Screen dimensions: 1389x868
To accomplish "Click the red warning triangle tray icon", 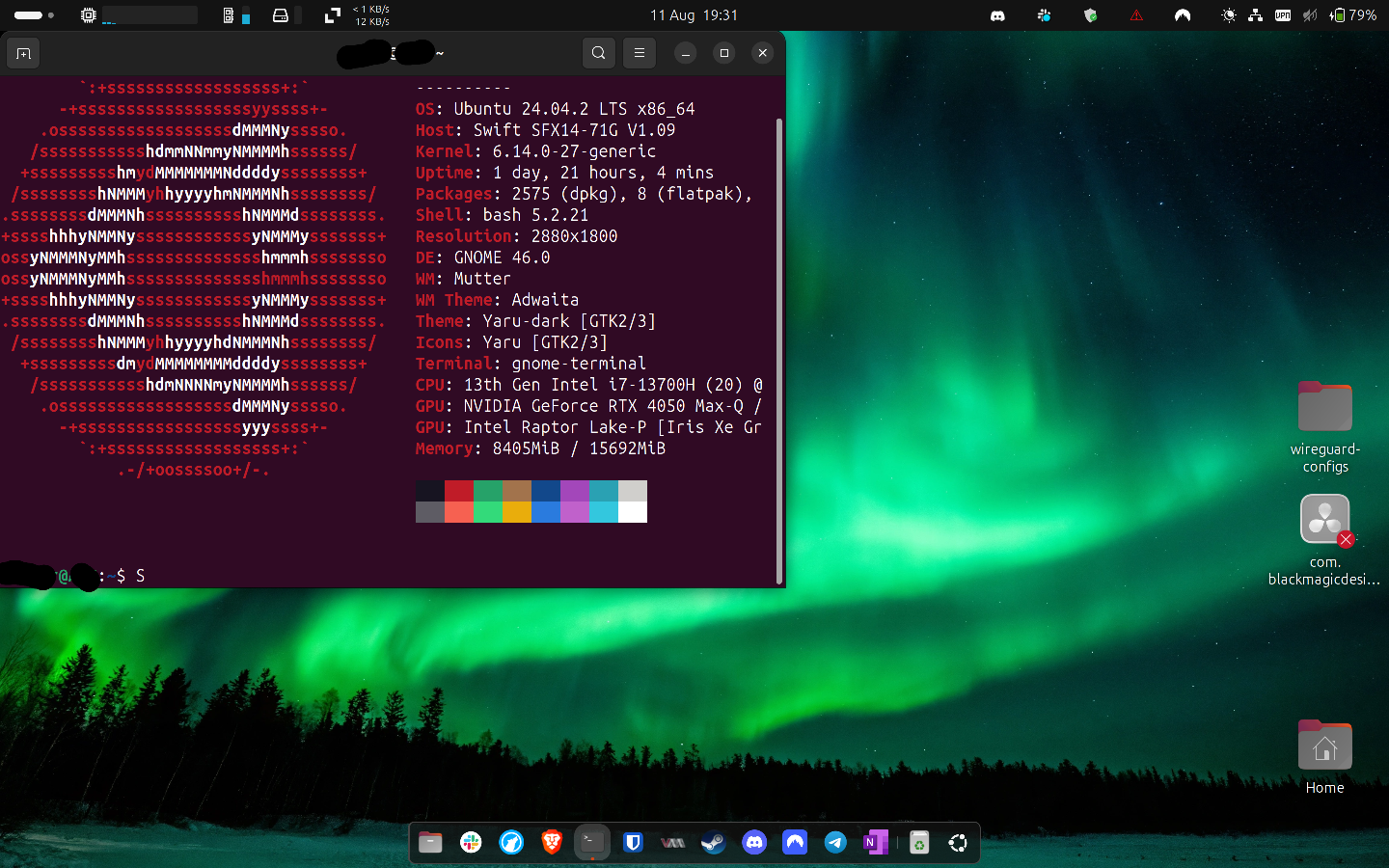I will [1136, 15].
